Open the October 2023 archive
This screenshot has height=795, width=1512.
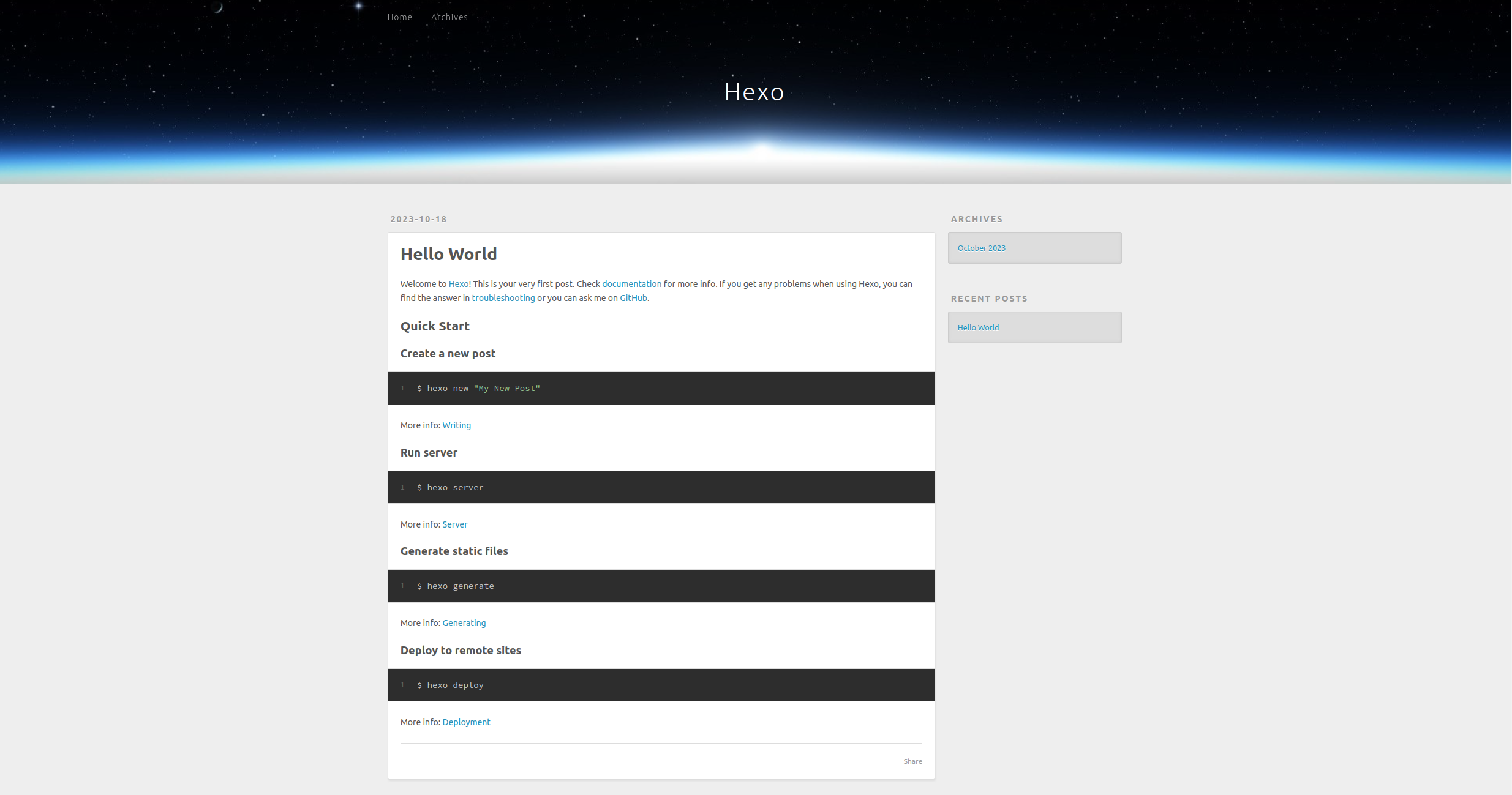981,248
